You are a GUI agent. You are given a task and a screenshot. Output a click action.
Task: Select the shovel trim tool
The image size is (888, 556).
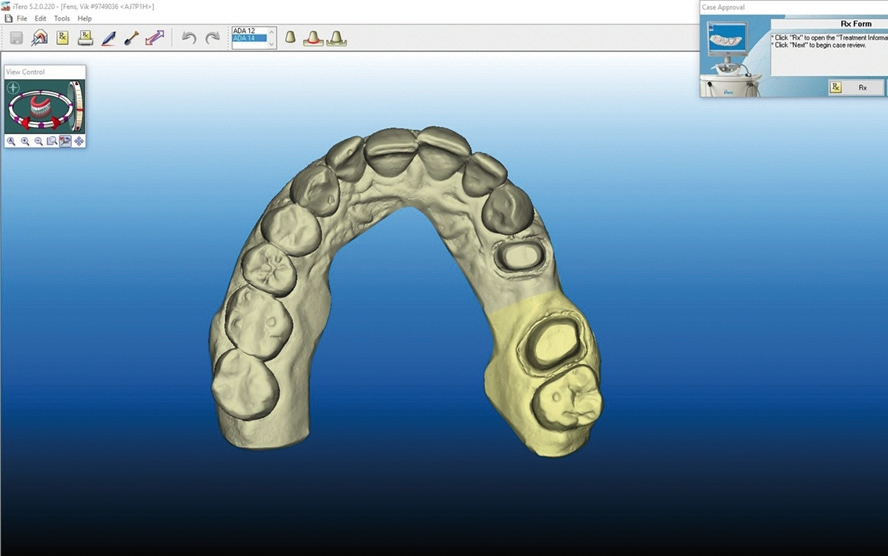[131, 39]
